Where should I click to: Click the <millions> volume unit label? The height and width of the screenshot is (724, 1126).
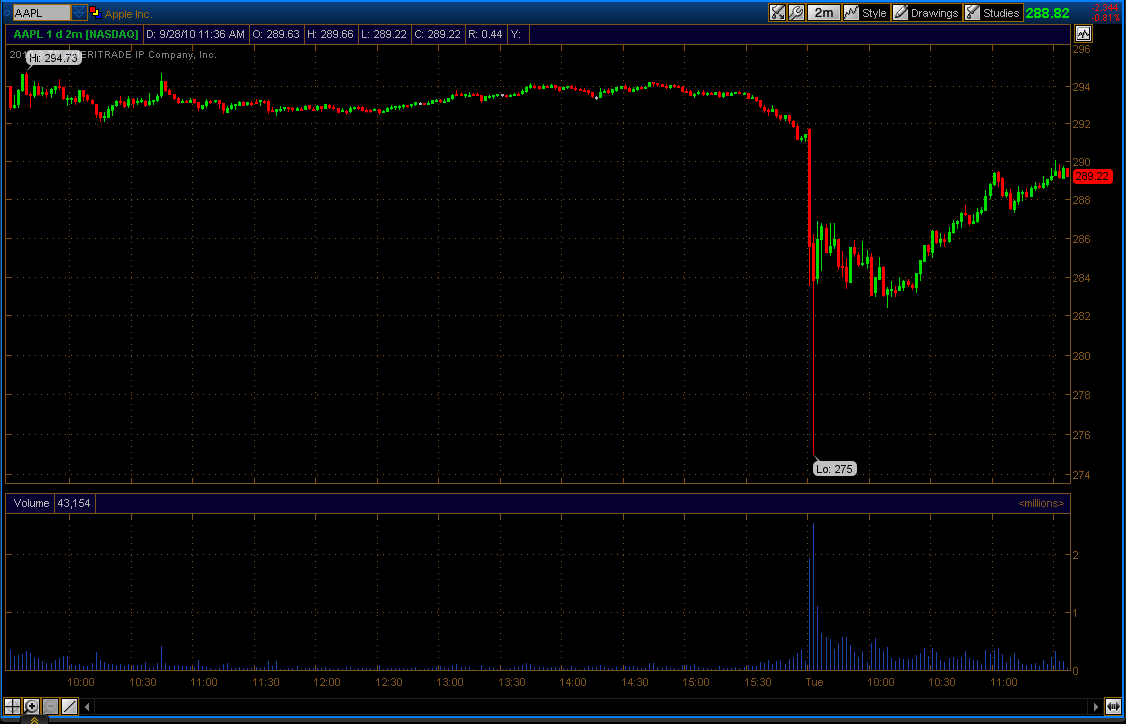coord(1041,503)
